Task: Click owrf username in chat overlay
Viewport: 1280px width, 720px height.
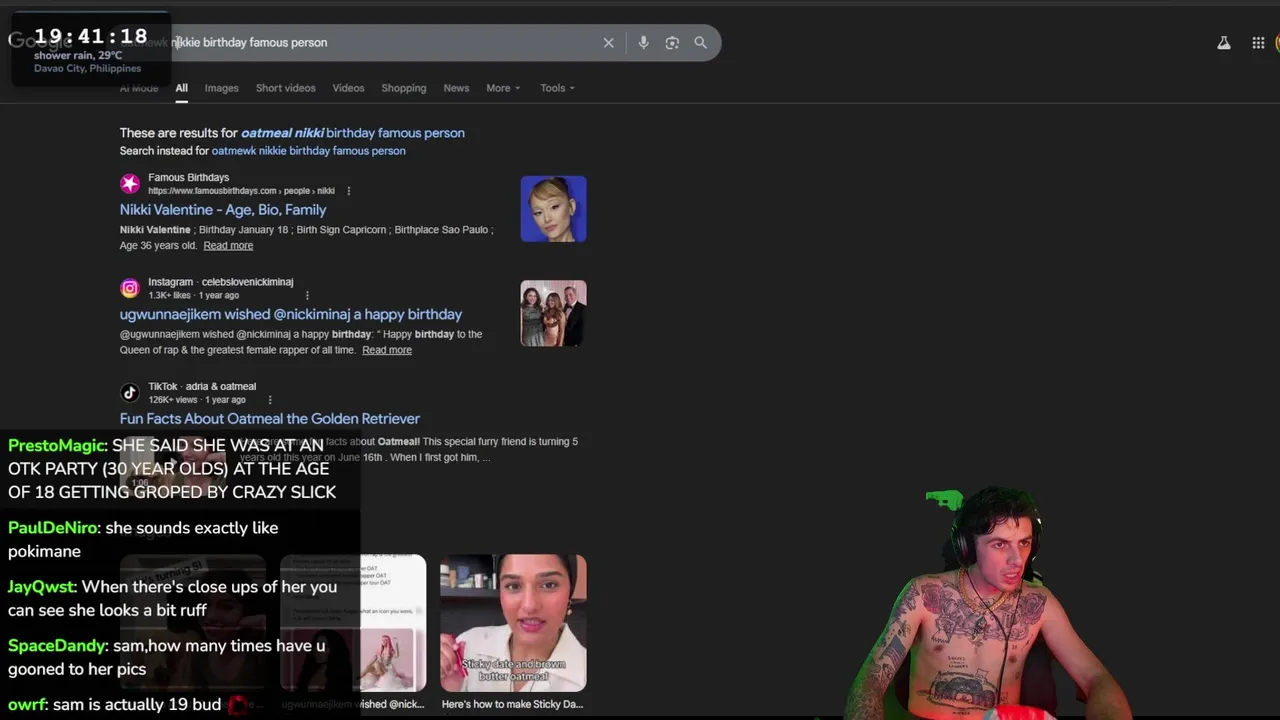Action: [26, 705]
